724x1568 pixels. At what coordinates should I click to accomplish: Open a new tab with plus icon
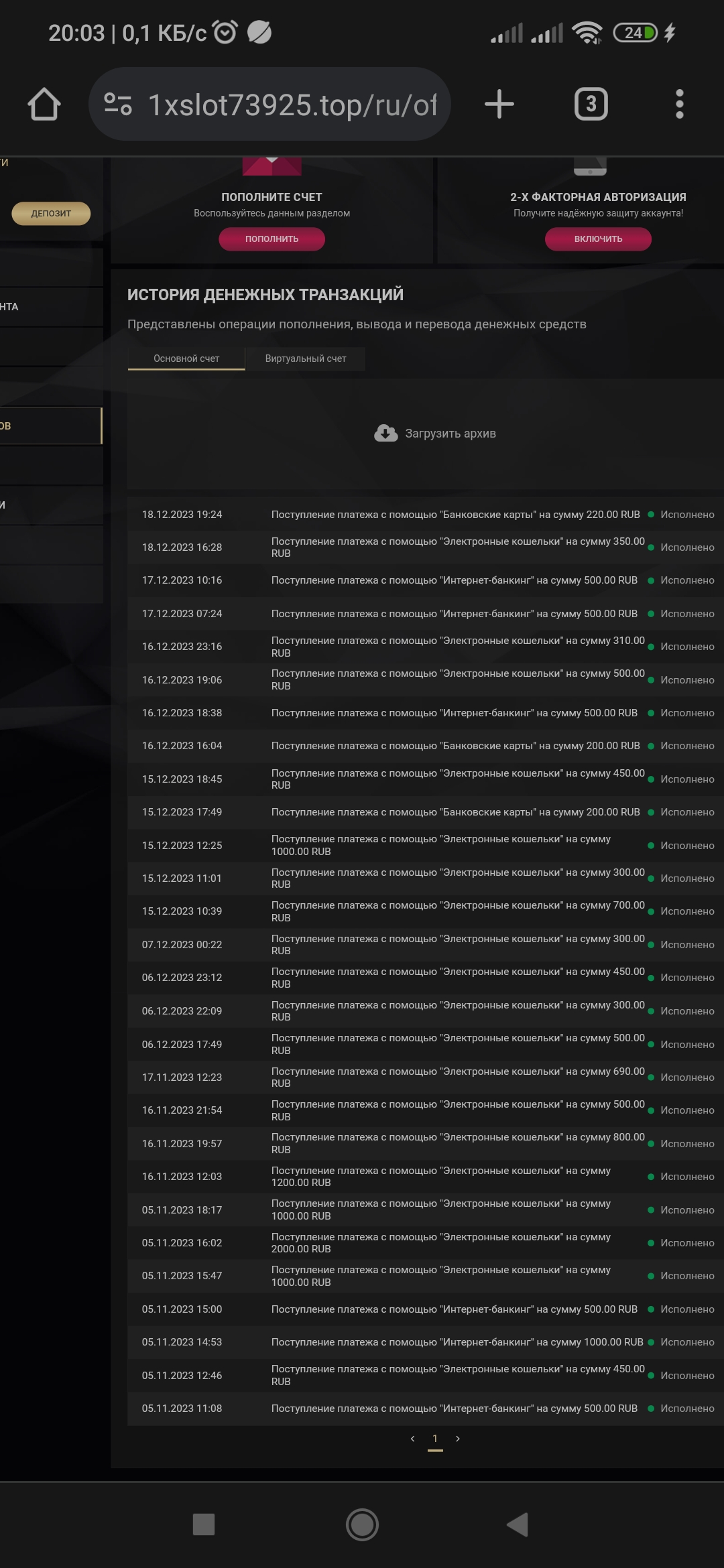tap(499, 105)
